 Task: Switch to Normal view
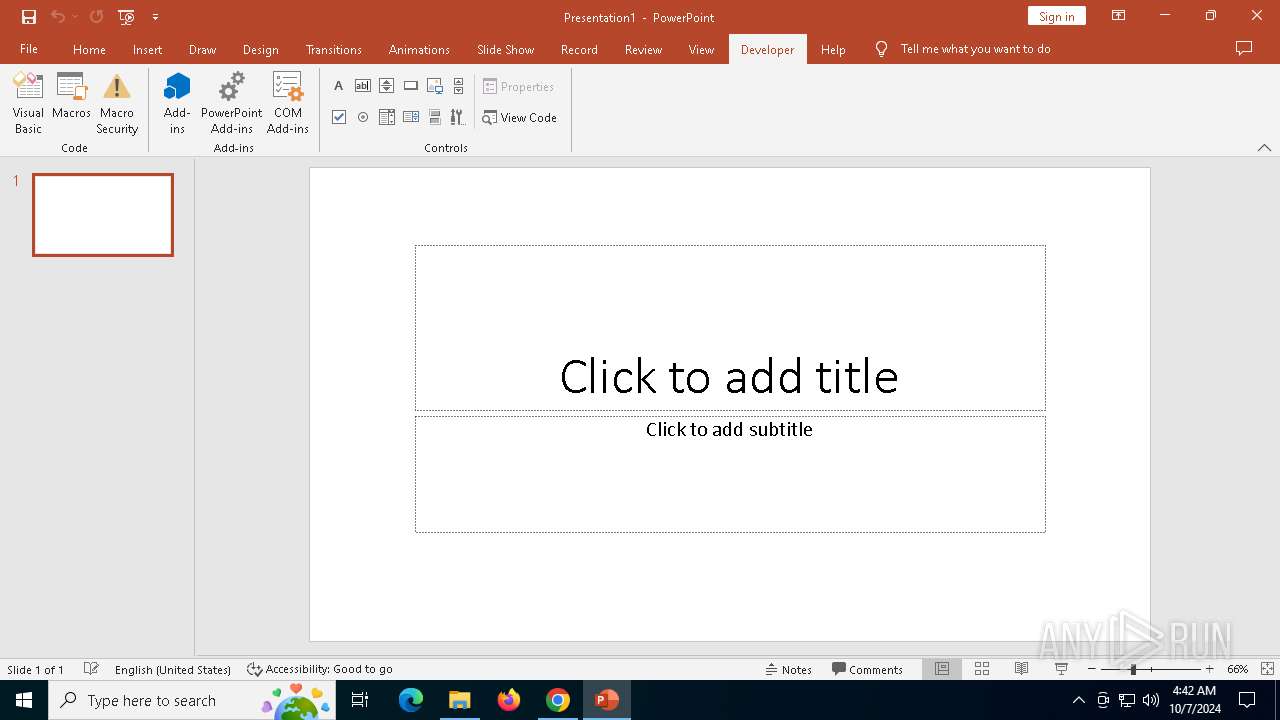click(x=942, y=669)
